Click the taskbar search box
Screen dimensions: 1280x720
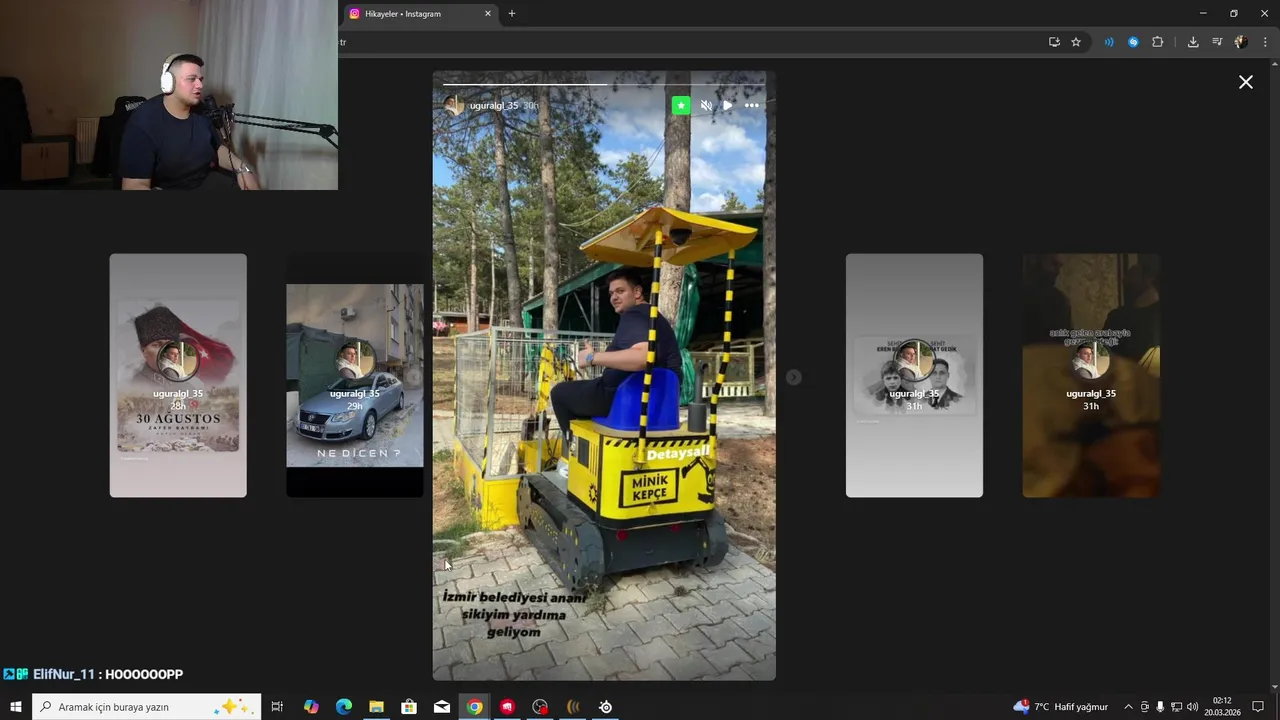point(147,707)
